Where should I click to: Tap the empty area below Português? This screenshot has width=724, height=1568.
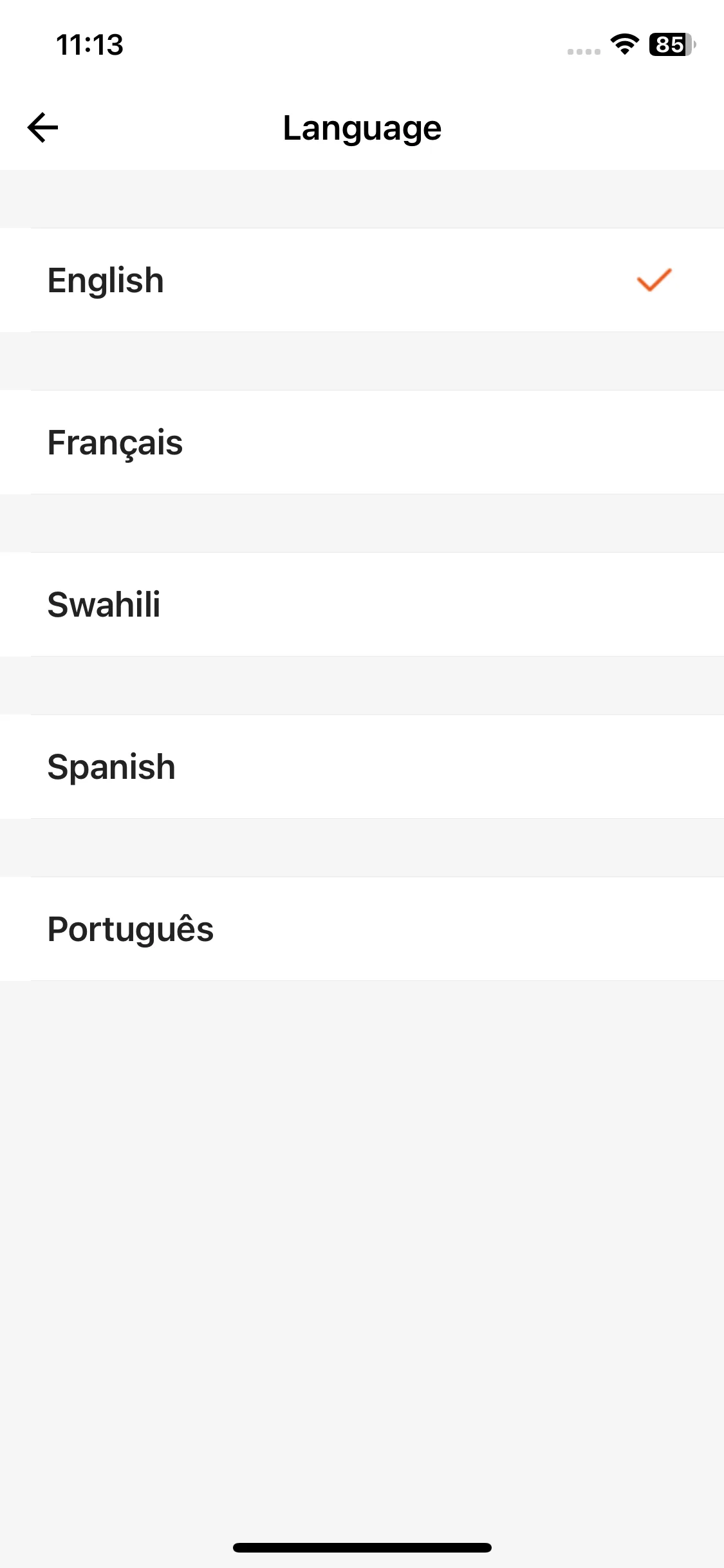click(362, 1223)
